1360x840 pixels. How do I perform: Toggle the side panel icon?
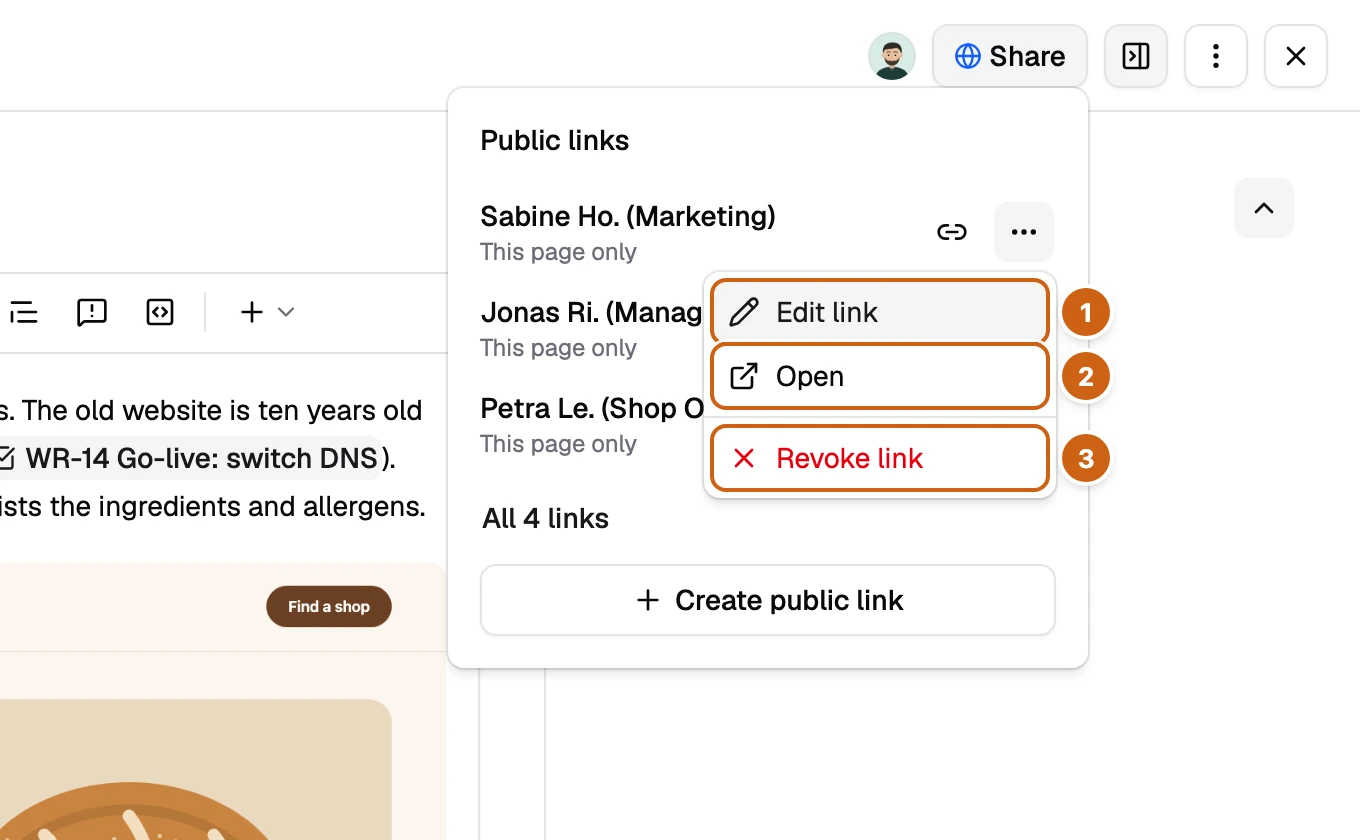click(1136, 56)
